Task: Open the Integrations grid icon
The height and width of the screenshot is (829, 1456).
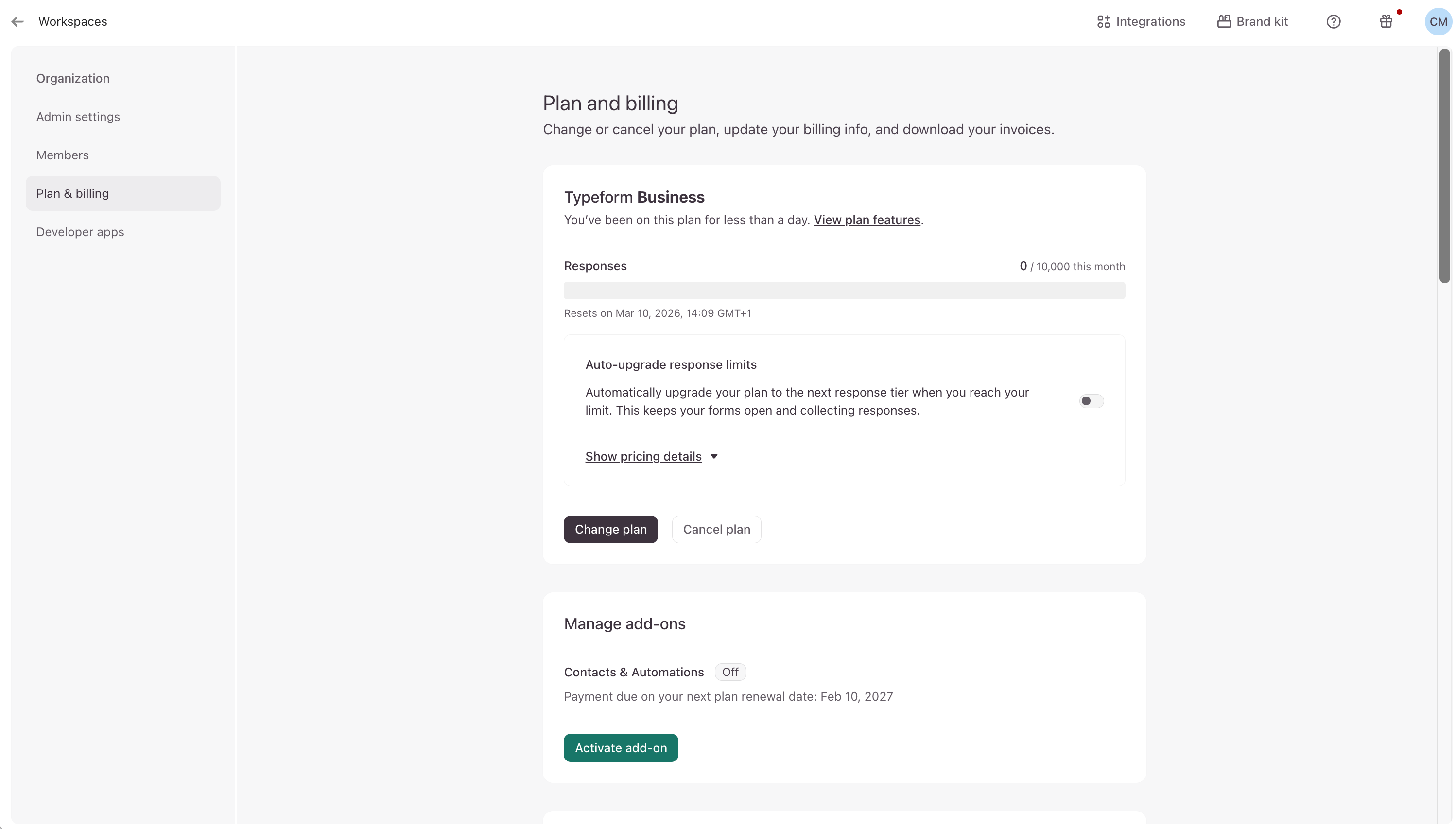Action: pos(1103,22)
